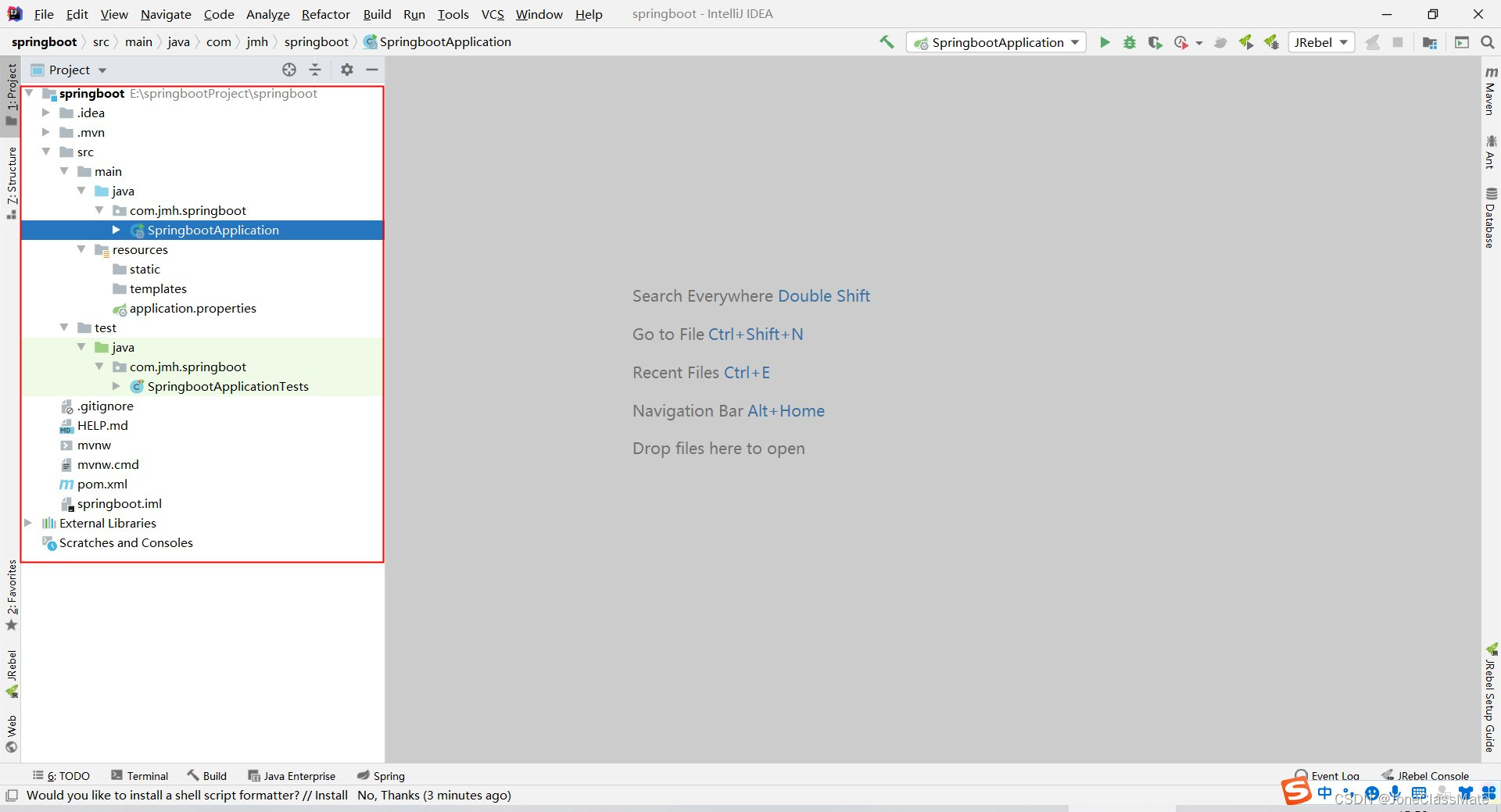Open the Project Structure icon
This screenshot has height=812, width=1501.
pos(1430,42)
